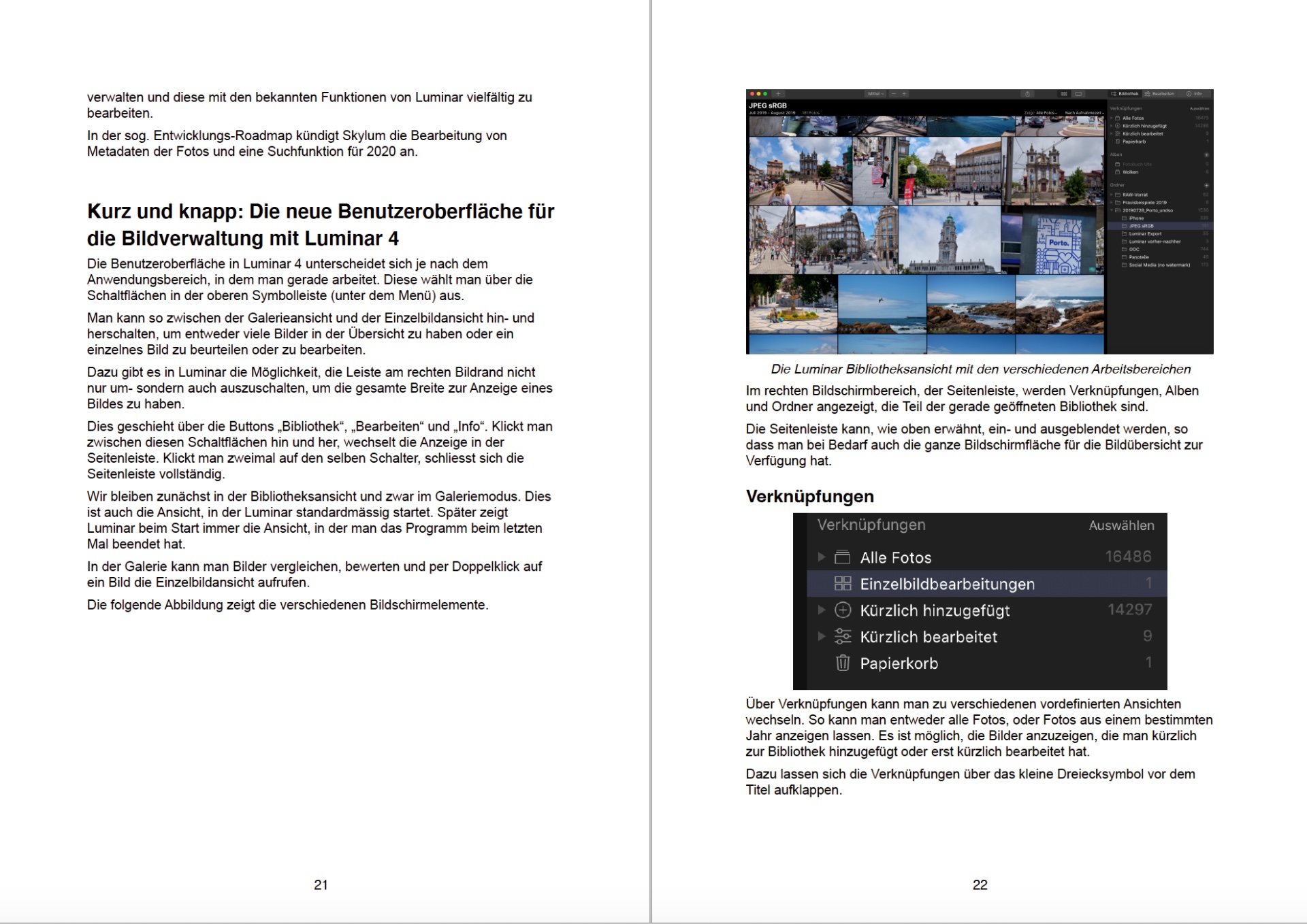Click the Einzelbildbearbeitungen grid icon

843,583
